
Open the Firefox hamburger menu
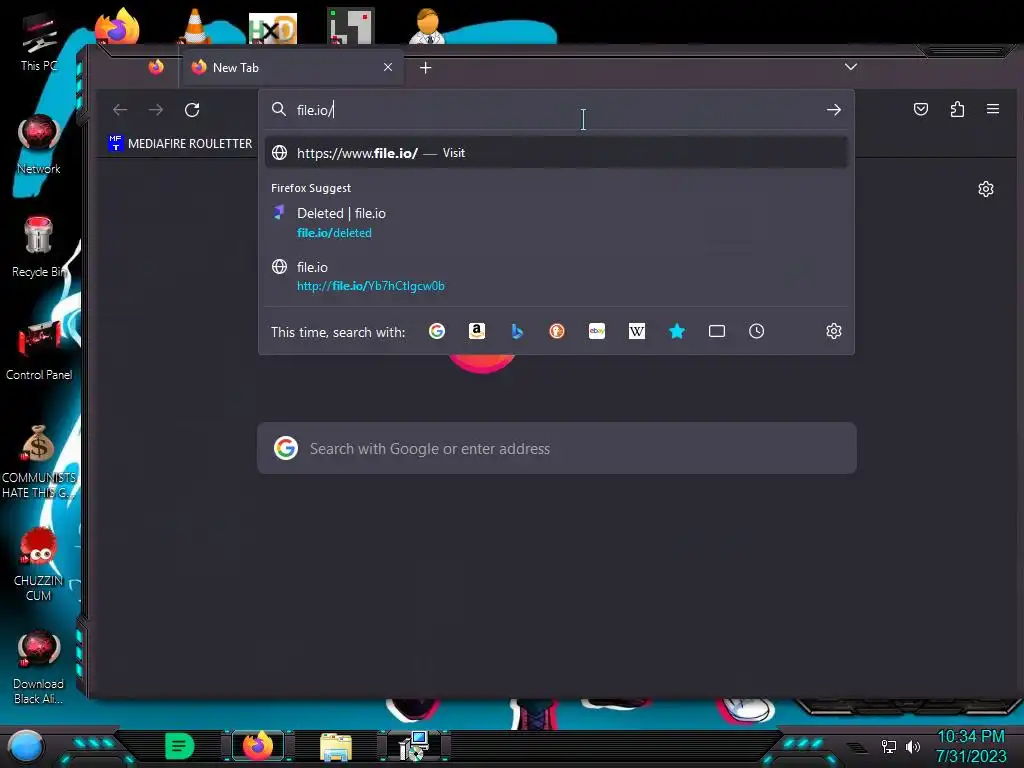pos(993,109)
